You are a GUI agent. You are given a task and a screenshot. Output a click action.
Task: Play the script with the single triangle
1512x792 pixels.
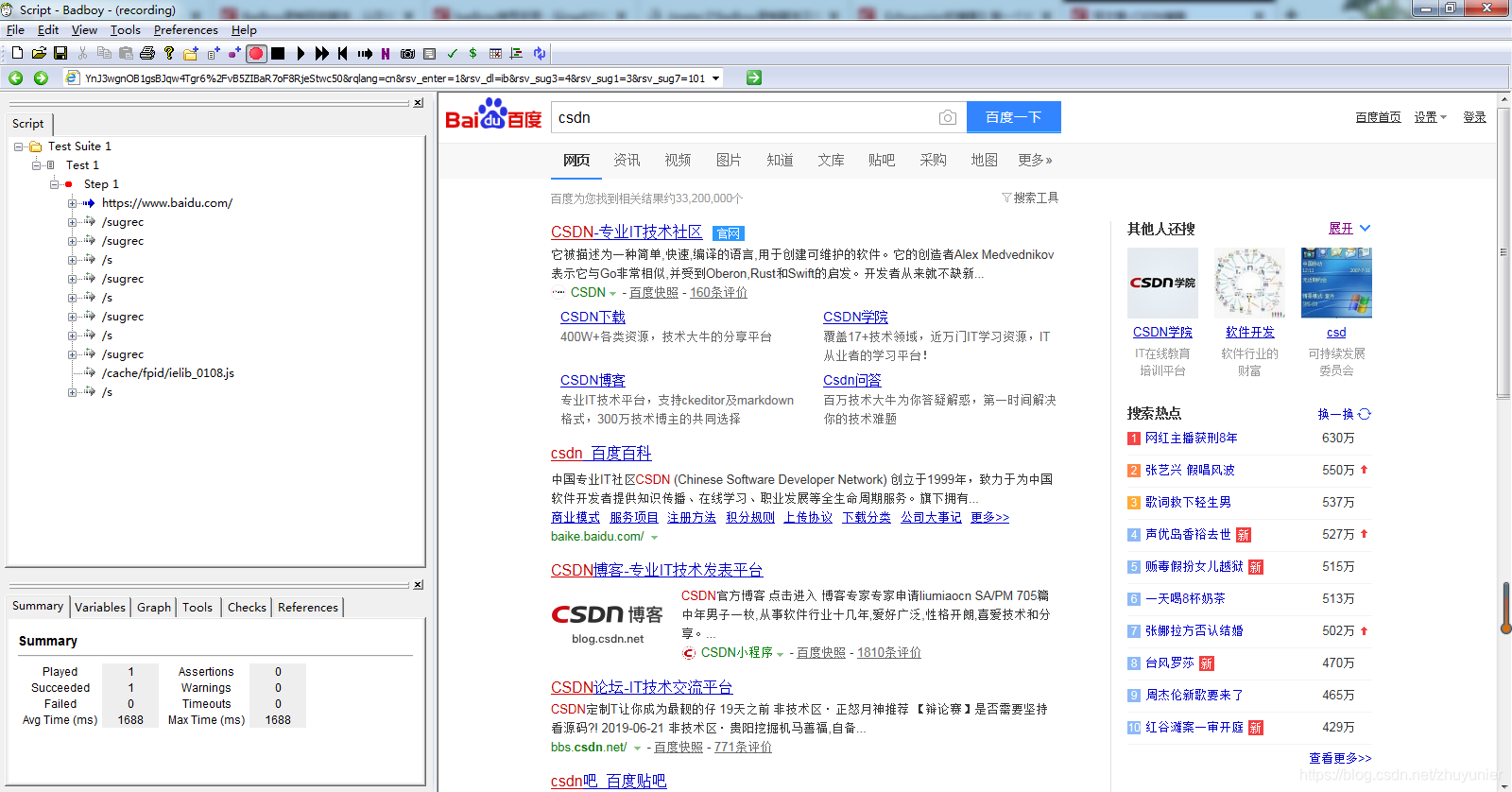(301, 54)
